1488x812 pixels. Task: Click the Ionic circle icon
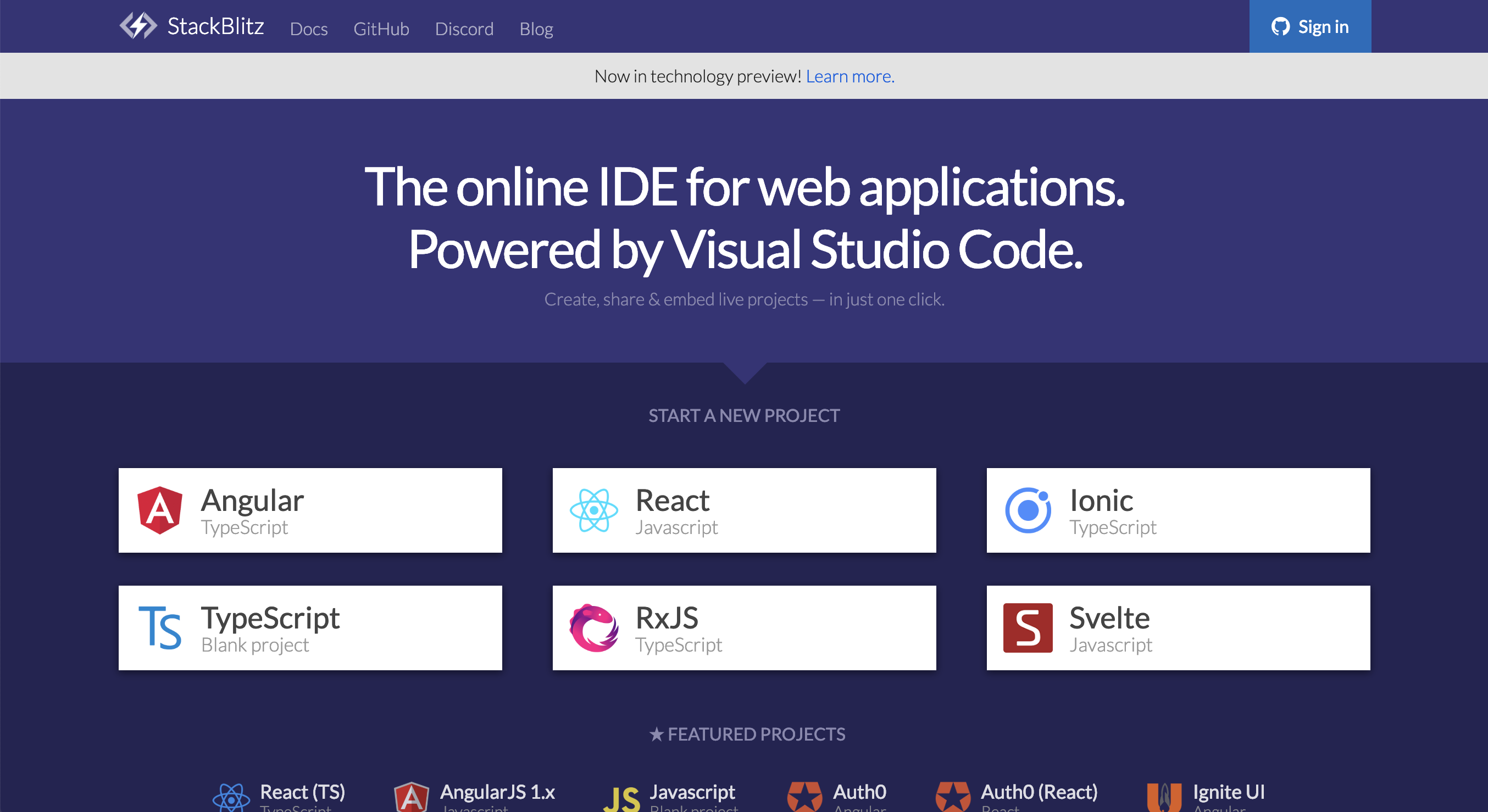1028,510
